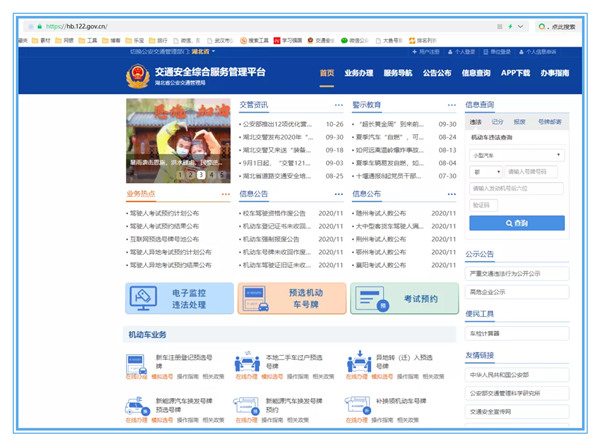This screenshot has width=600, height=446.
Task: Open 中华人民共和国公安部 friendly link
Action: tap(517, 375)
